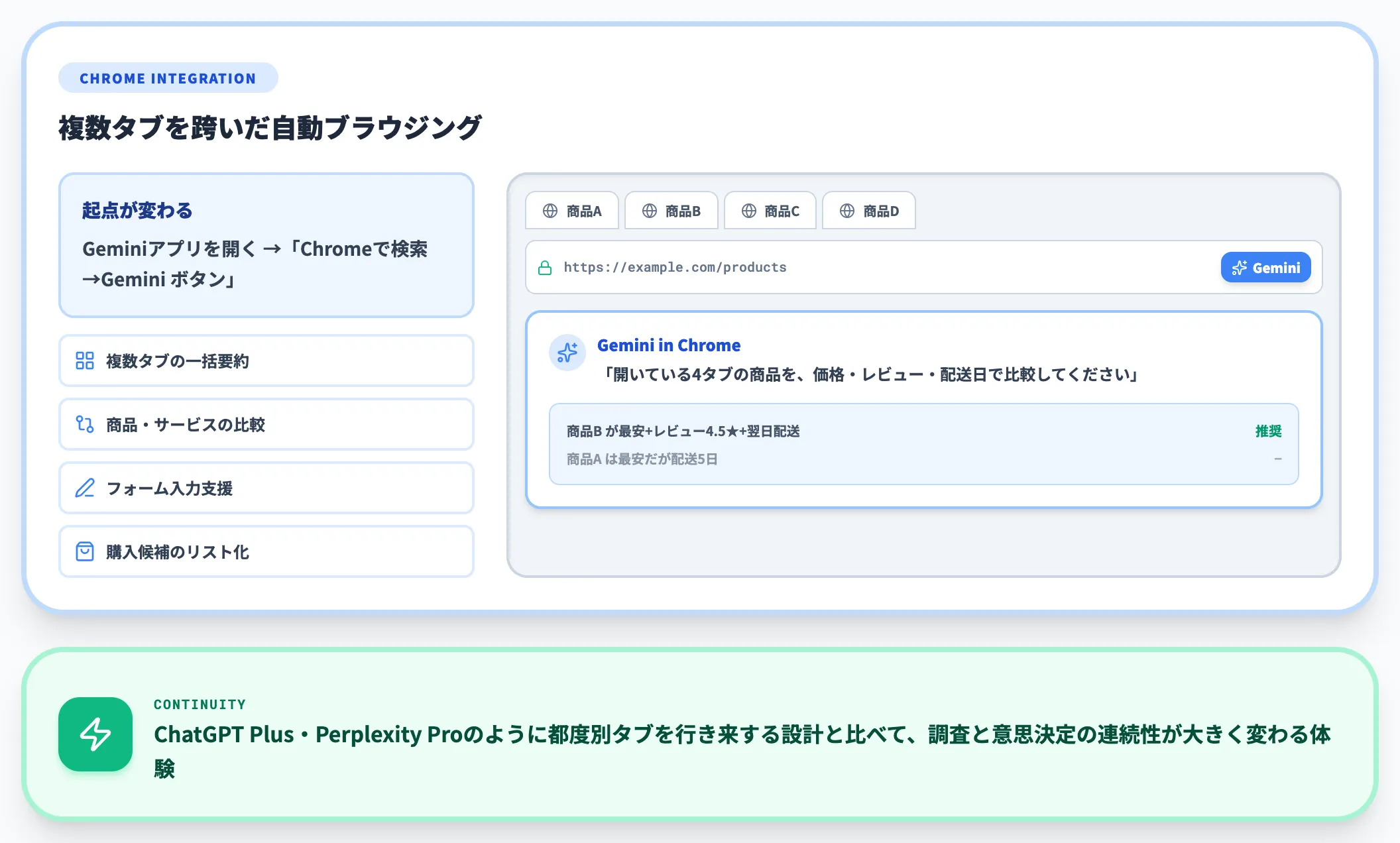
Task: Click the grid icon beside 複数タブの一括要約
Action: pyautogui.click(x=85, y=361)
